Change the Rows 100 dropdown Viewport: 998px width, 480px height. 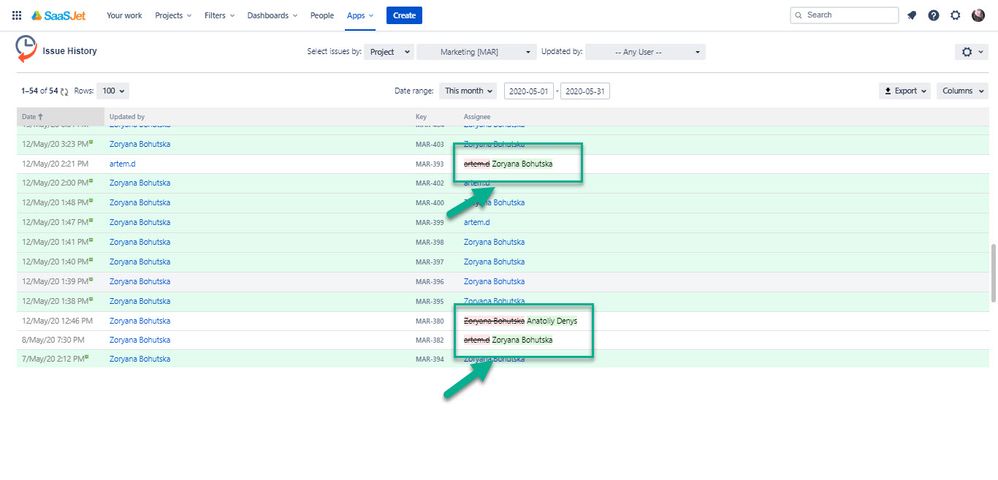coord(113,91)
